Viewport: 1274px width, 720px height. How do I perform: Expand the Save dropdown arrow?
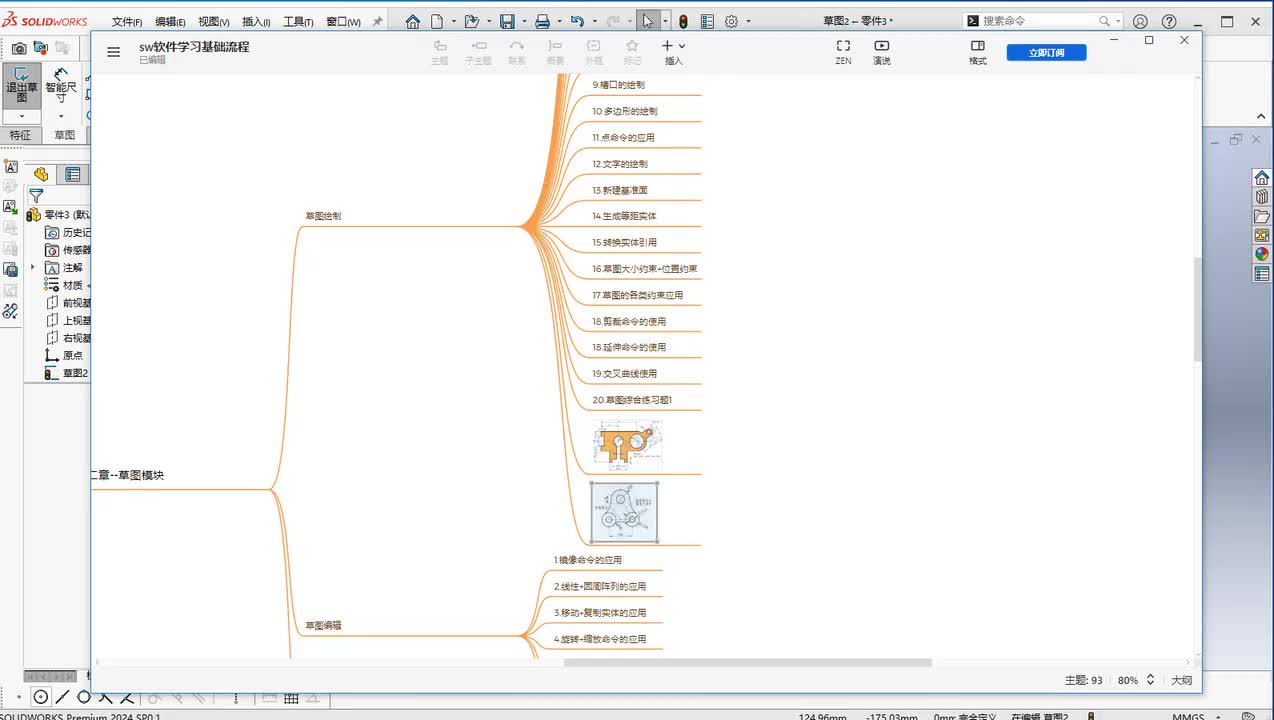[524, 21]
